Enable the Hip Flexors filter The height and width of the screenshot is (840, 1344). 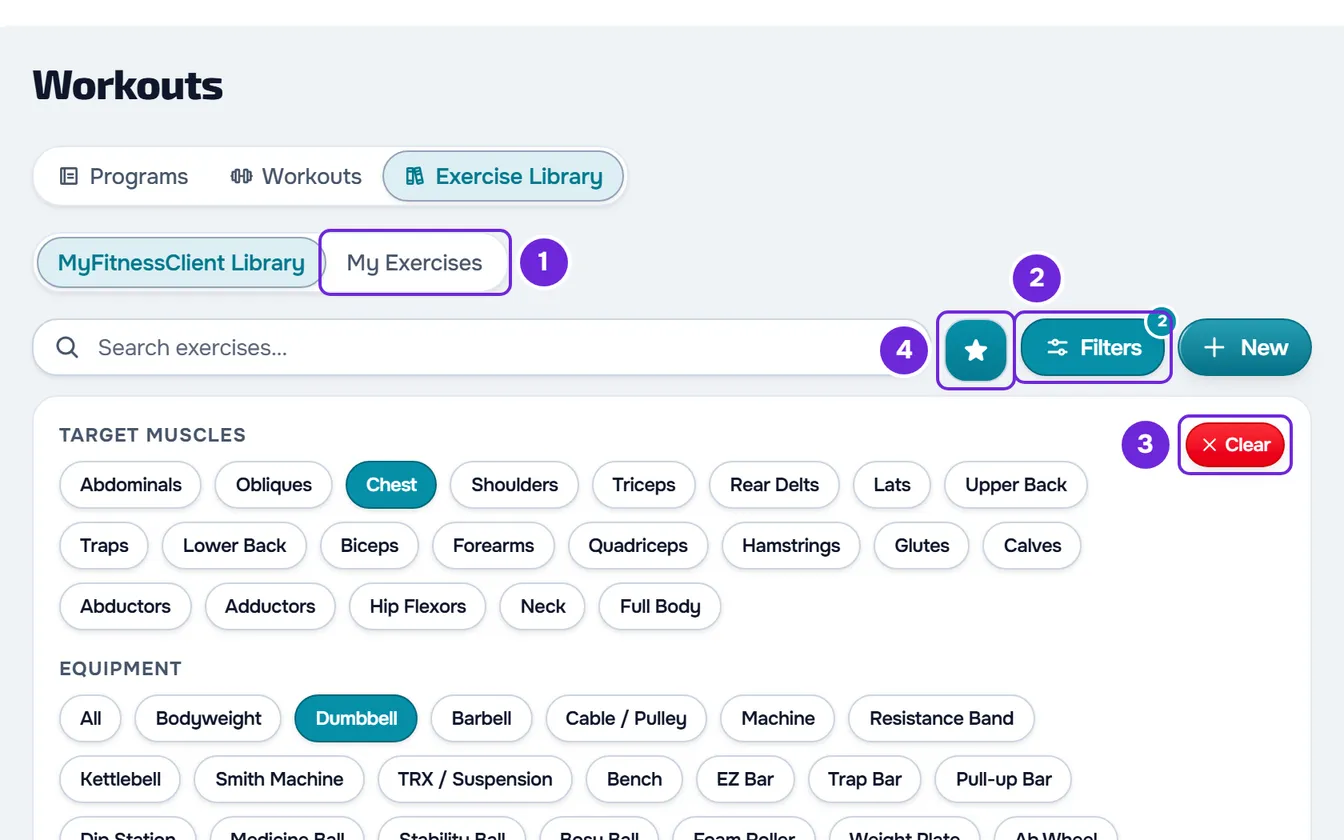pos(417,607)
